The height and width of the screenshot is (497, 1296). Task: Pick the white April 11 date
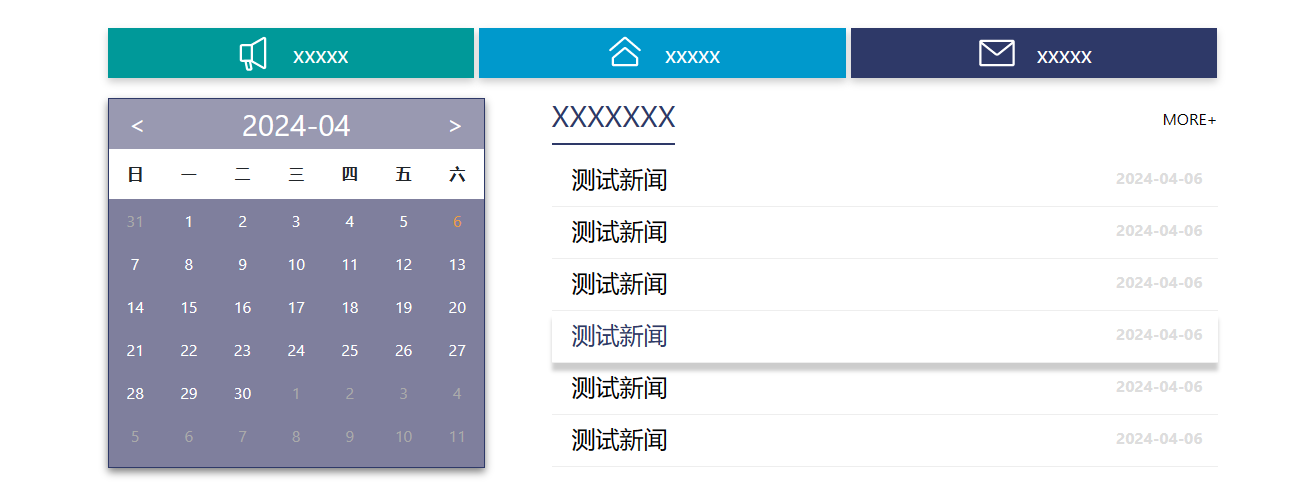point(350,265)
